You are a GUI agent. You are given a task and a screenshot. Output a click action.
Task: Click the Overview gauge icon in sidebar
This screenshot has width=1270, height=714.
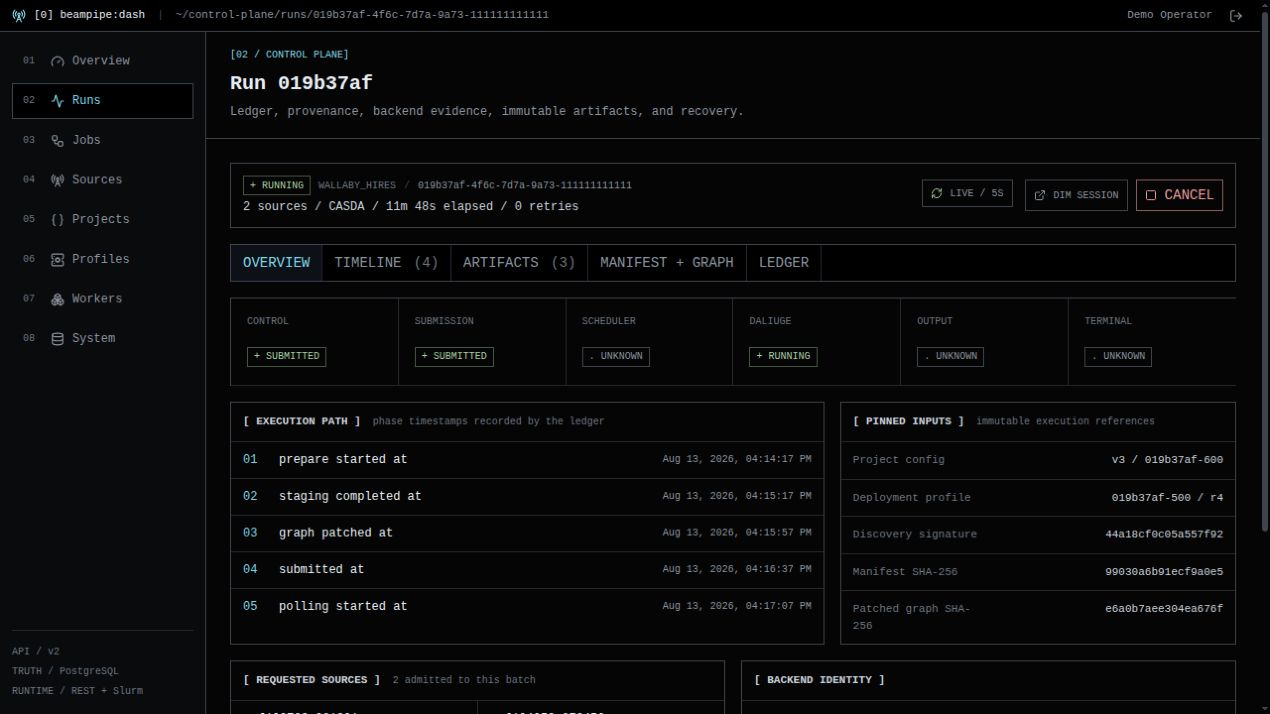click(57, 61)
